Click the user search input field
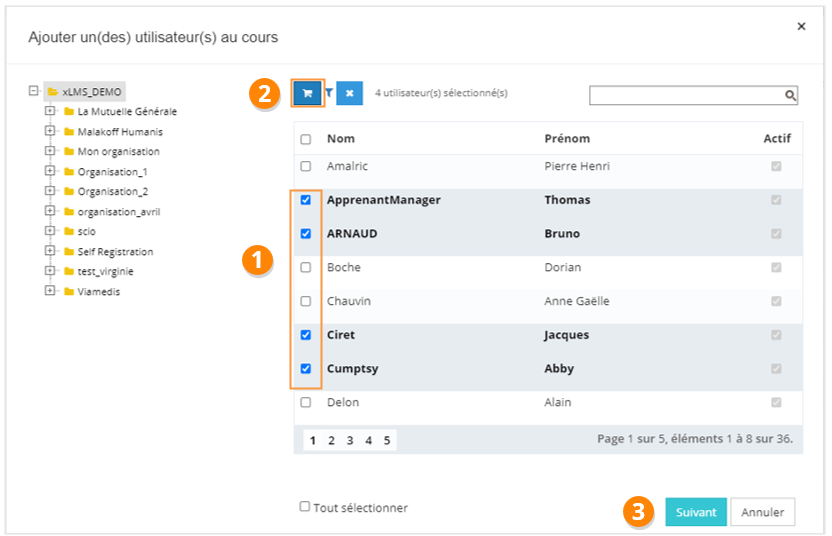 [x=685, y=95]
